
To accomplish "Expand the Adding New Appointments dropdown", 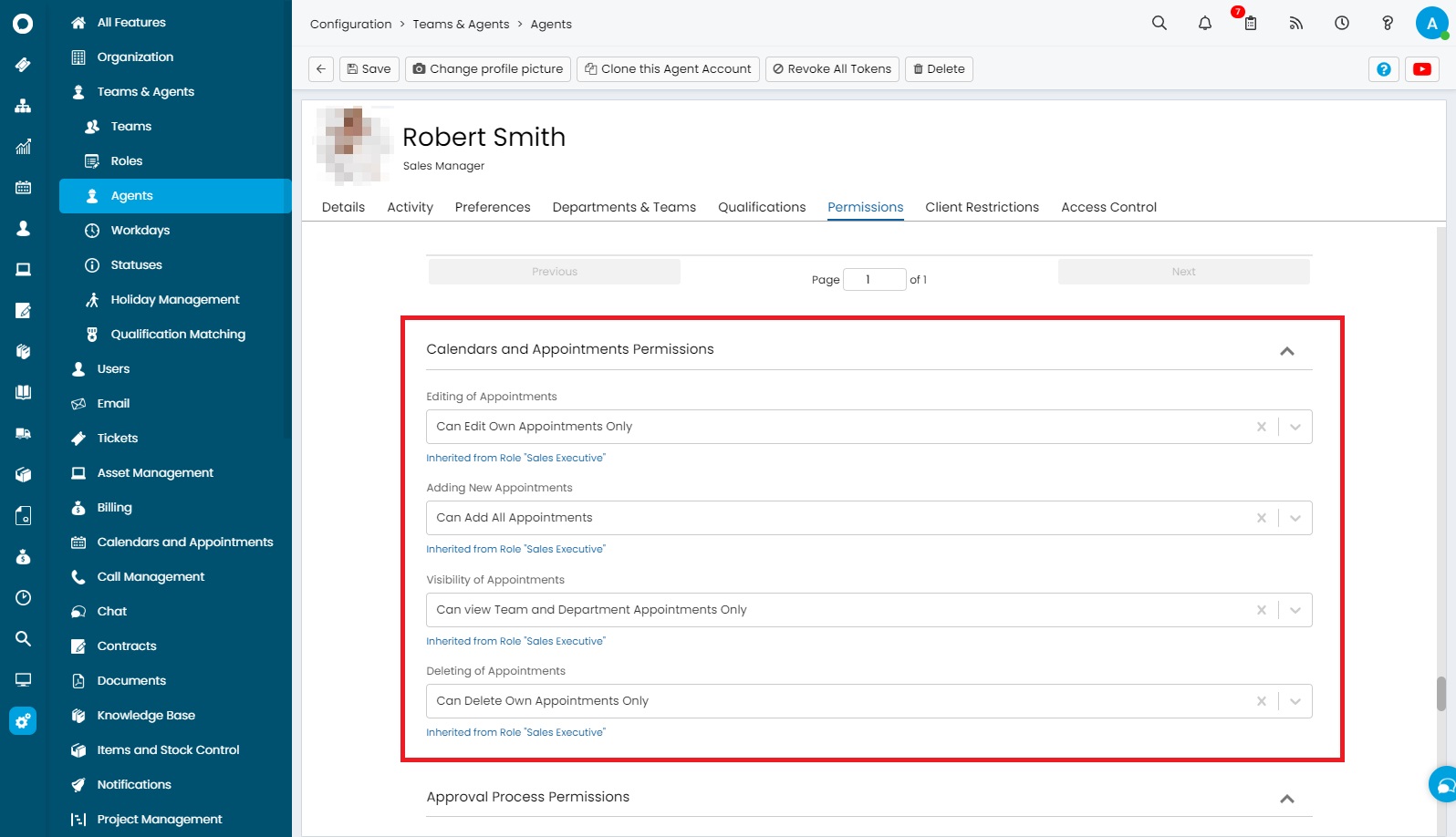I will click(x=1295, y=518).
